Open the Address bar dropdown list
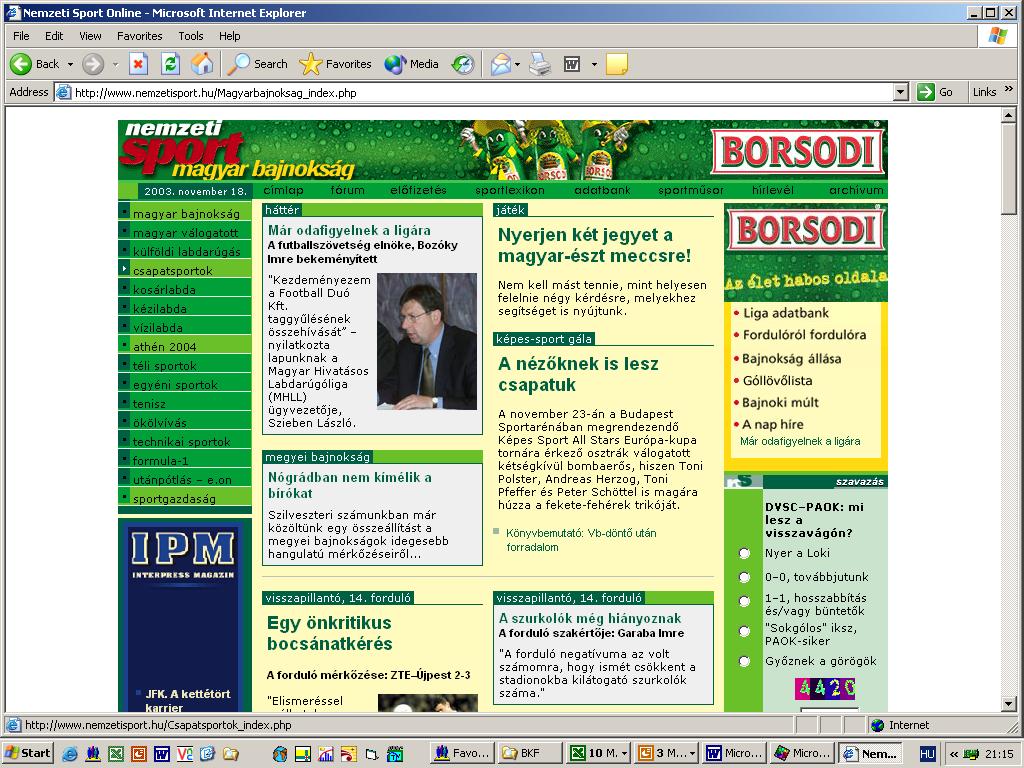 (901, 92)
